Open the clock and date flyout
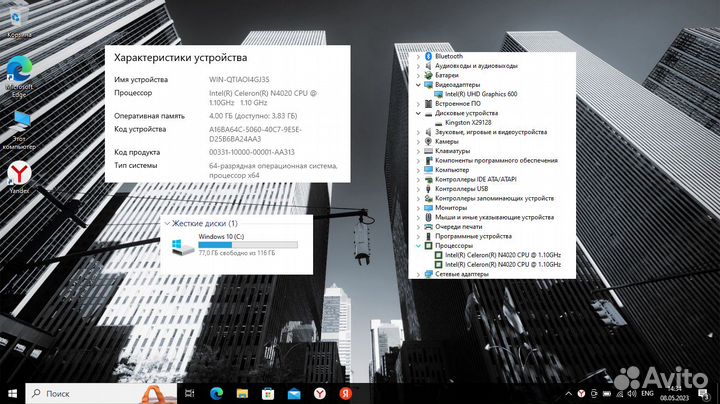The height and width of the screenshot is (404, 720). point(675,393)
